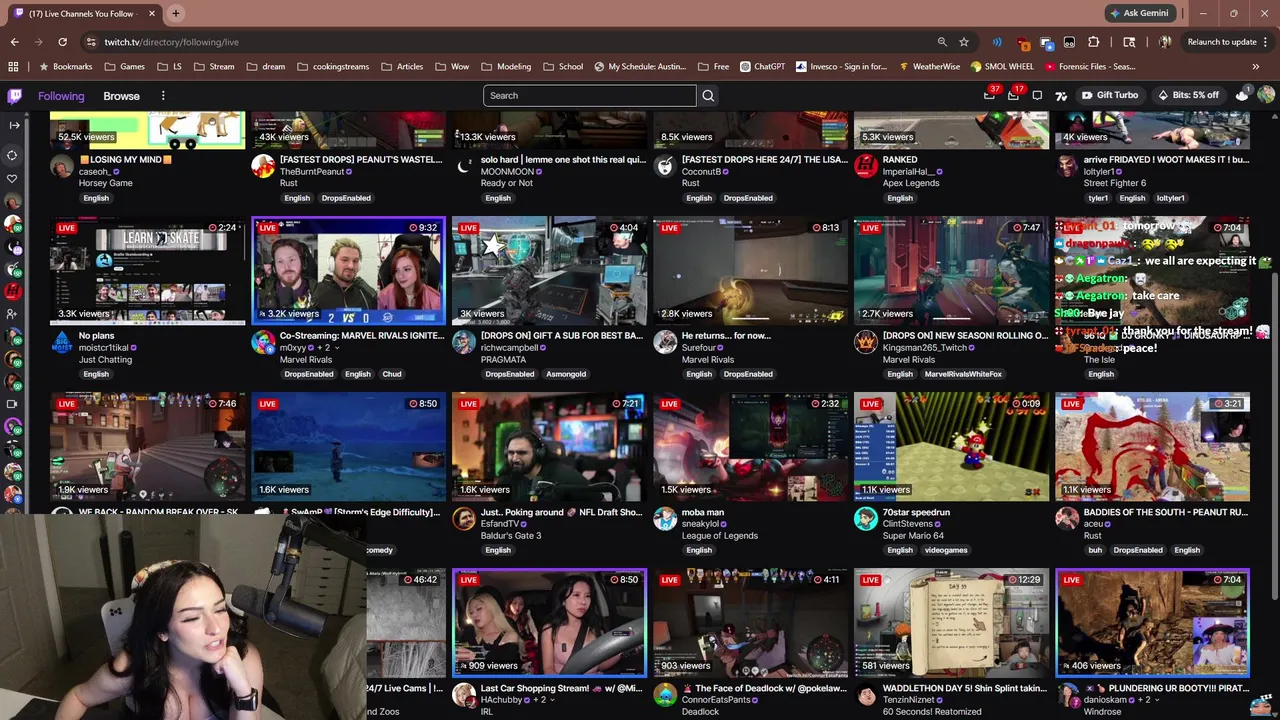Open the Co-Streaming Marvel Rivals stream thumbnail
Viewport: 1280px width, 720px height.
[x=348, y=271]
